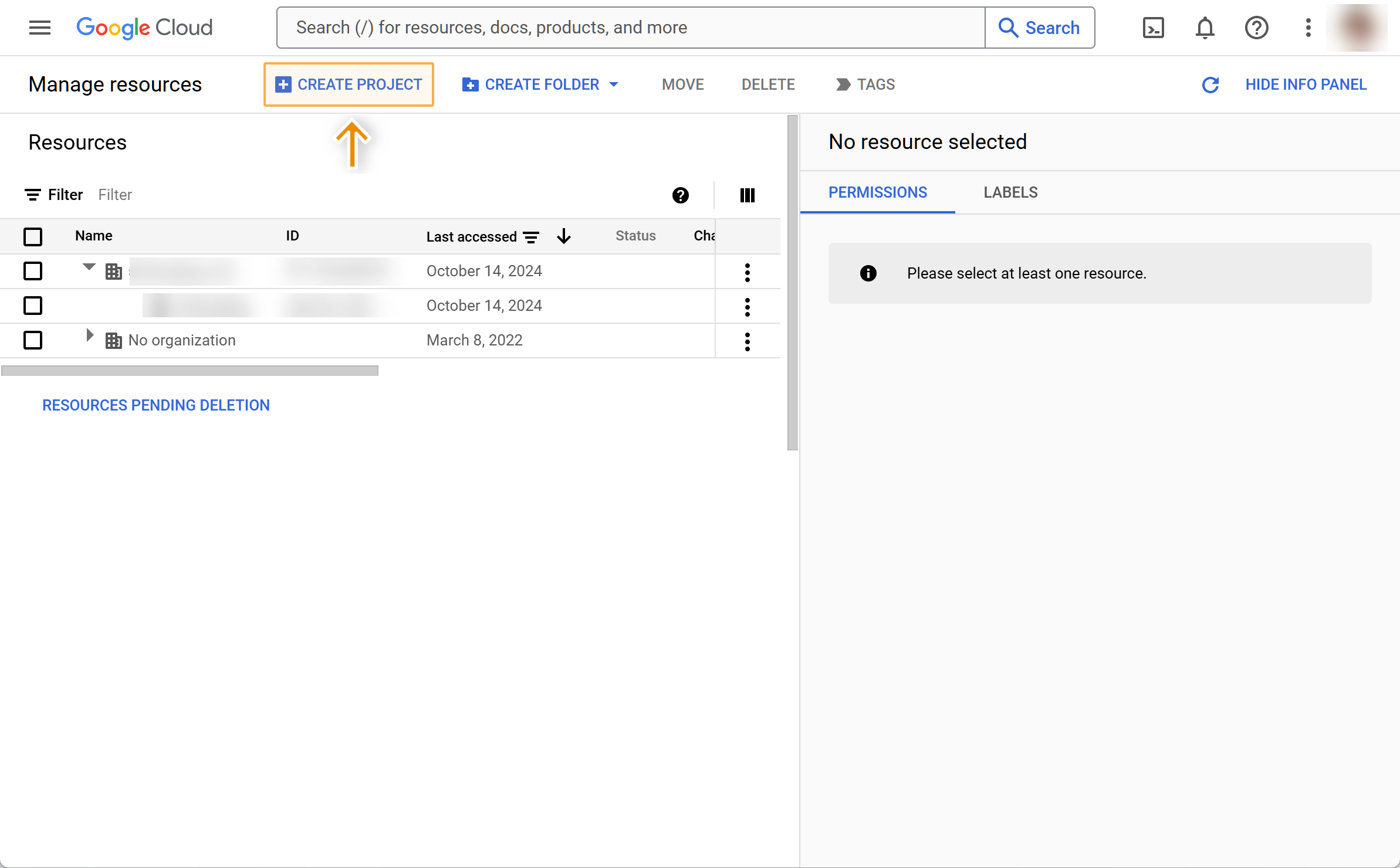Click the horizontal table scrollbar

tap(190, 371)
